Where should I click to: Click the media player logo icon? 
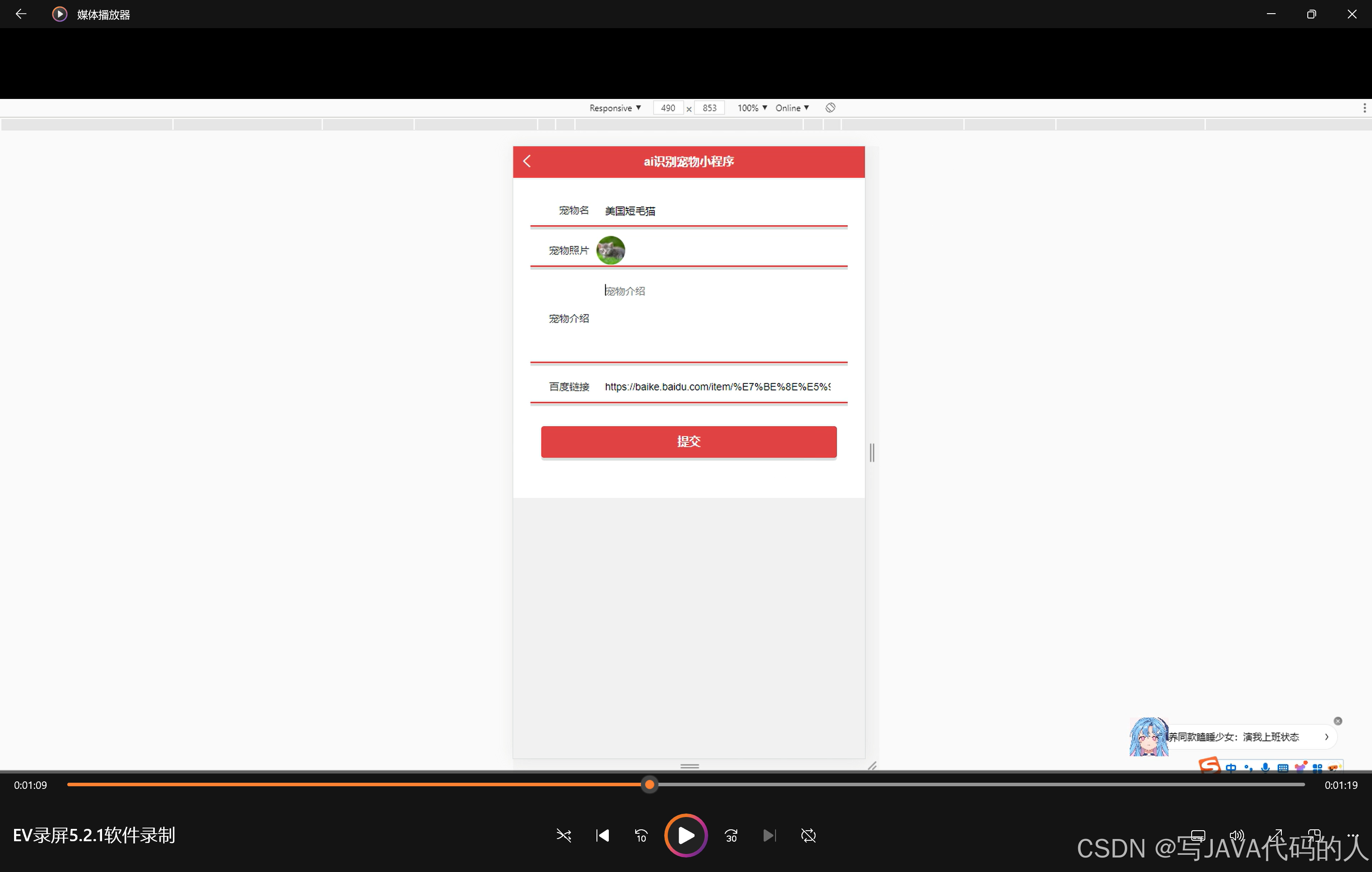pyautogui.click(x=59, y=14)
